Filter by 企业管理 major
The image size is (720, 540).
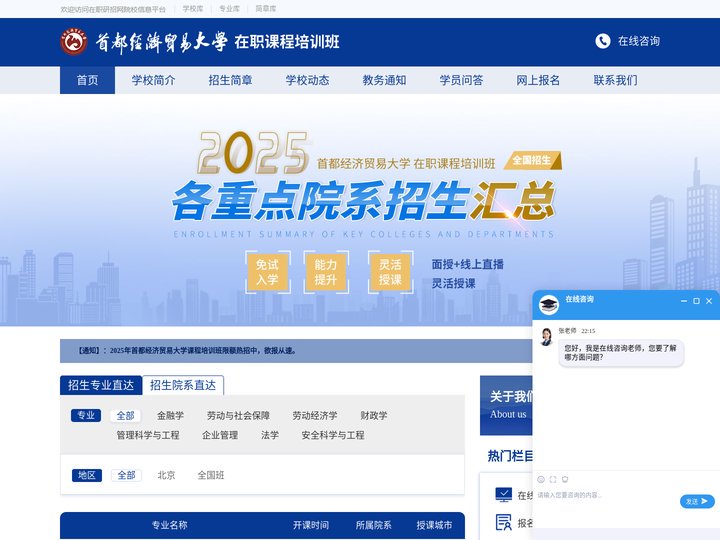[x=220, y=435]
